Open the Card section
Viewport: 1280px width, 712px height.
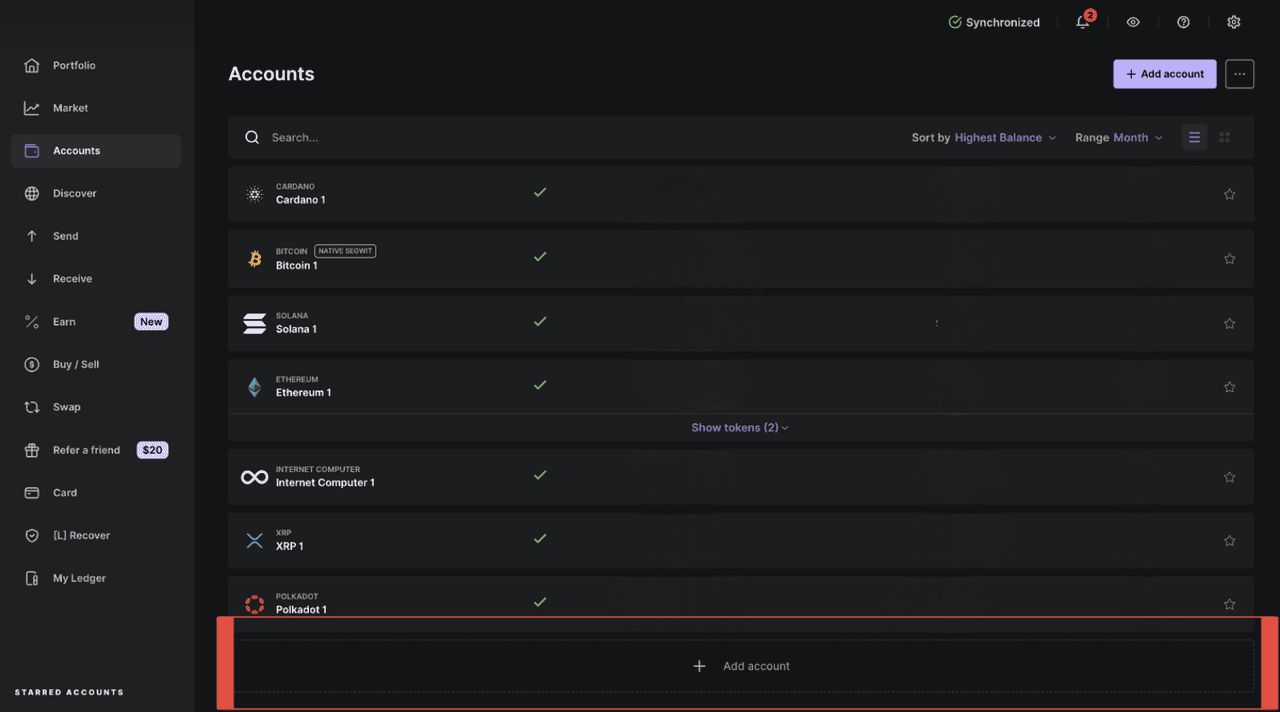tap(64, 492)
